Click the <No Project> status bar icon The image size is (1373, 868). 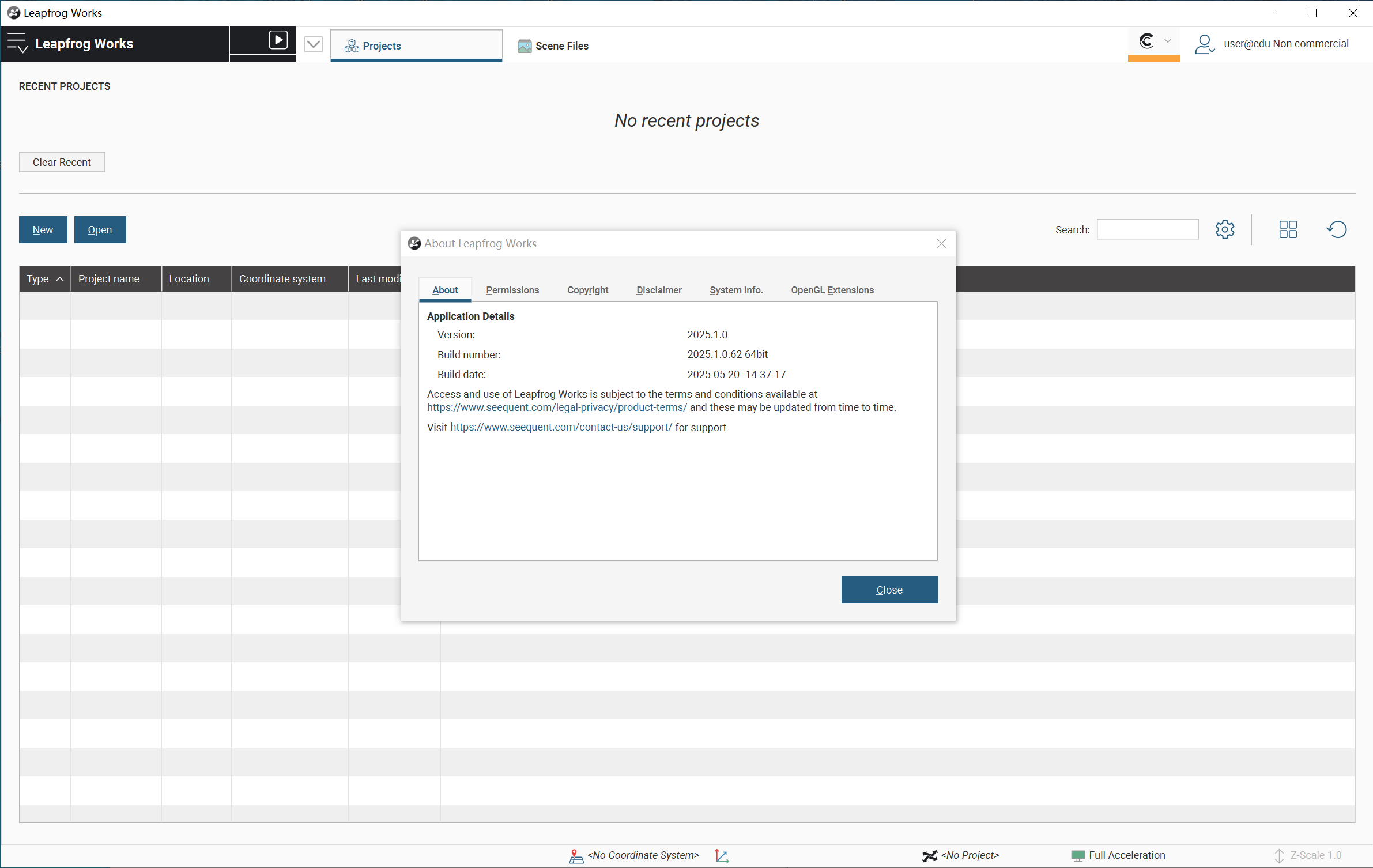coord(929,856)
